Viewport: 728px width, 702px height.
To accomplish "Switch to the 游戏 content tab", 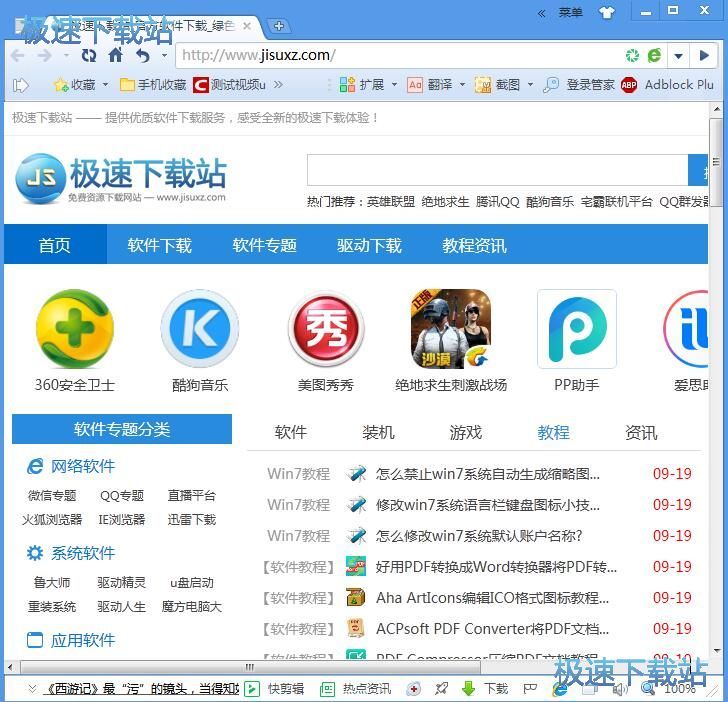I will coord(466,432).
